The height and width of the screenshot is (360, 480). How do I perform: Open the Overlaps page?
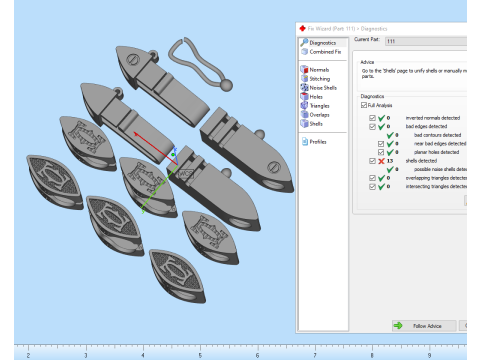click(315, 115)
